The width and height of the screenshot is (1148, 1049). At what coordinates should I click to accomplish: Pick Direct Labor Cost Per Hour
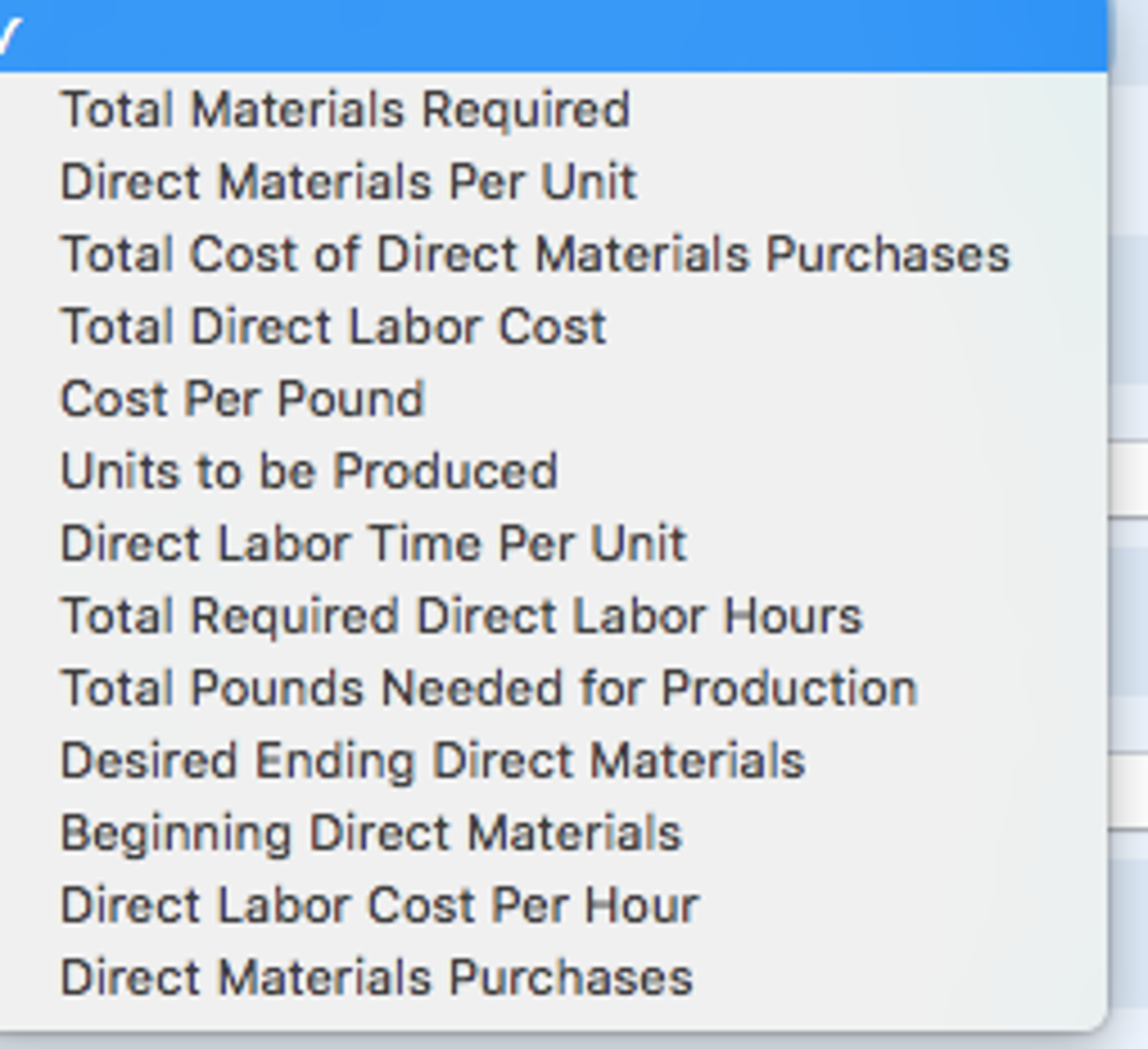click(x=380, y=905)
